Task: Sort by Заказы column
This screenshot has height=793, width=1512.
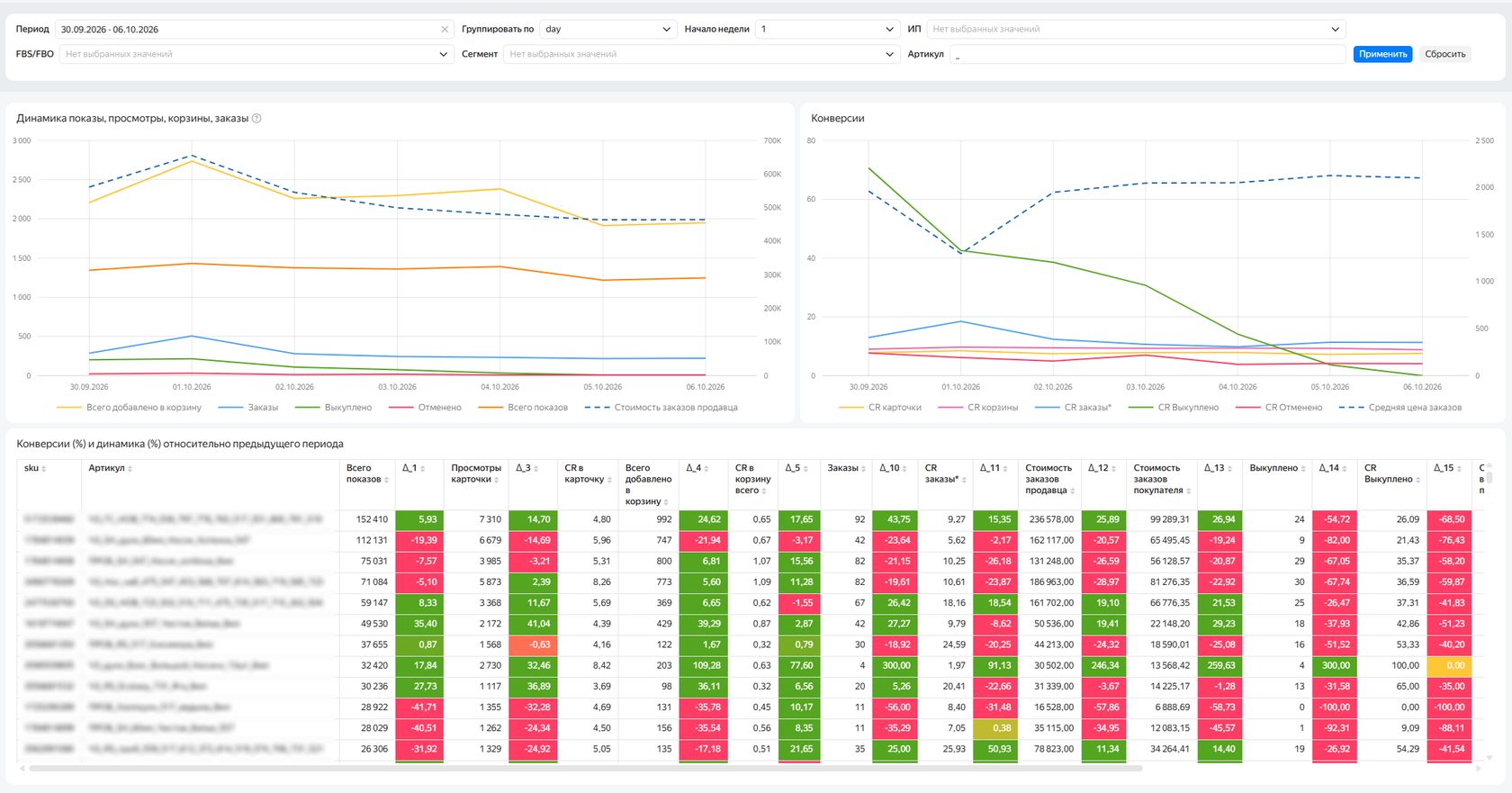Action: (x=863, y=469)
